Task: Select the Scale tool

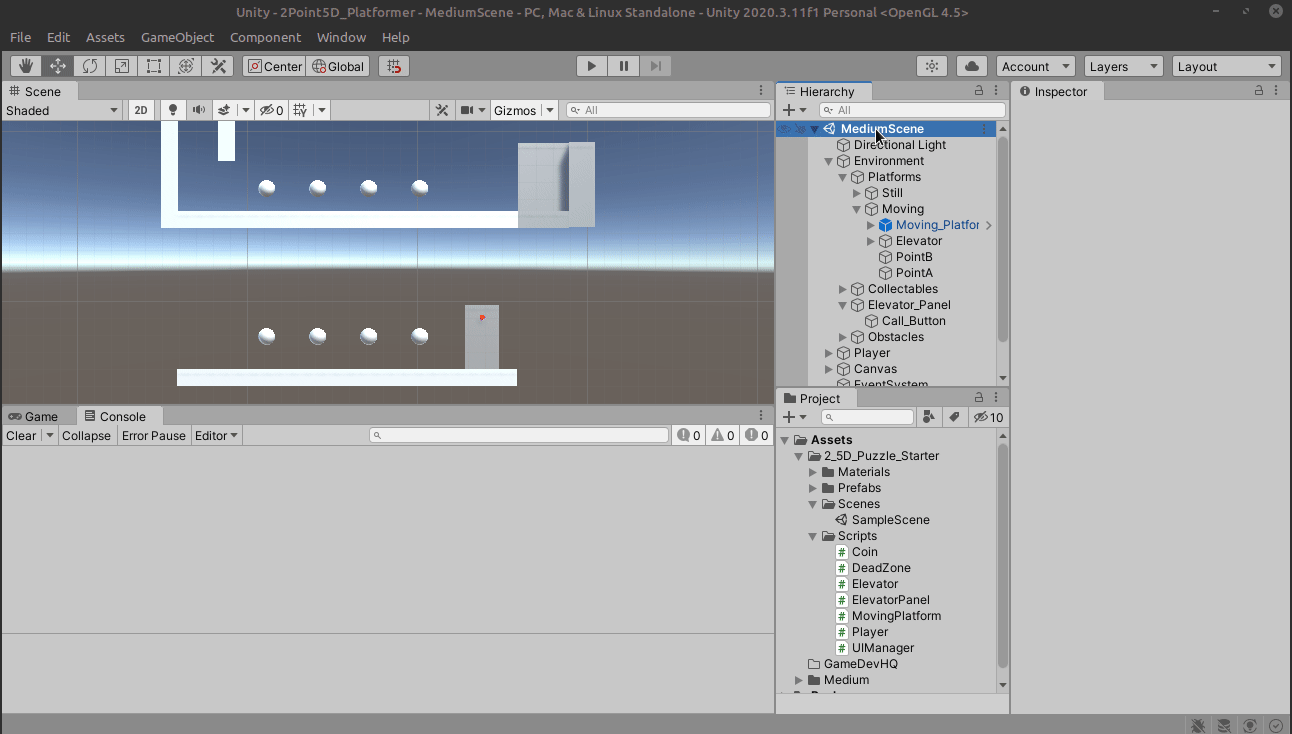Action: (122, 66)
